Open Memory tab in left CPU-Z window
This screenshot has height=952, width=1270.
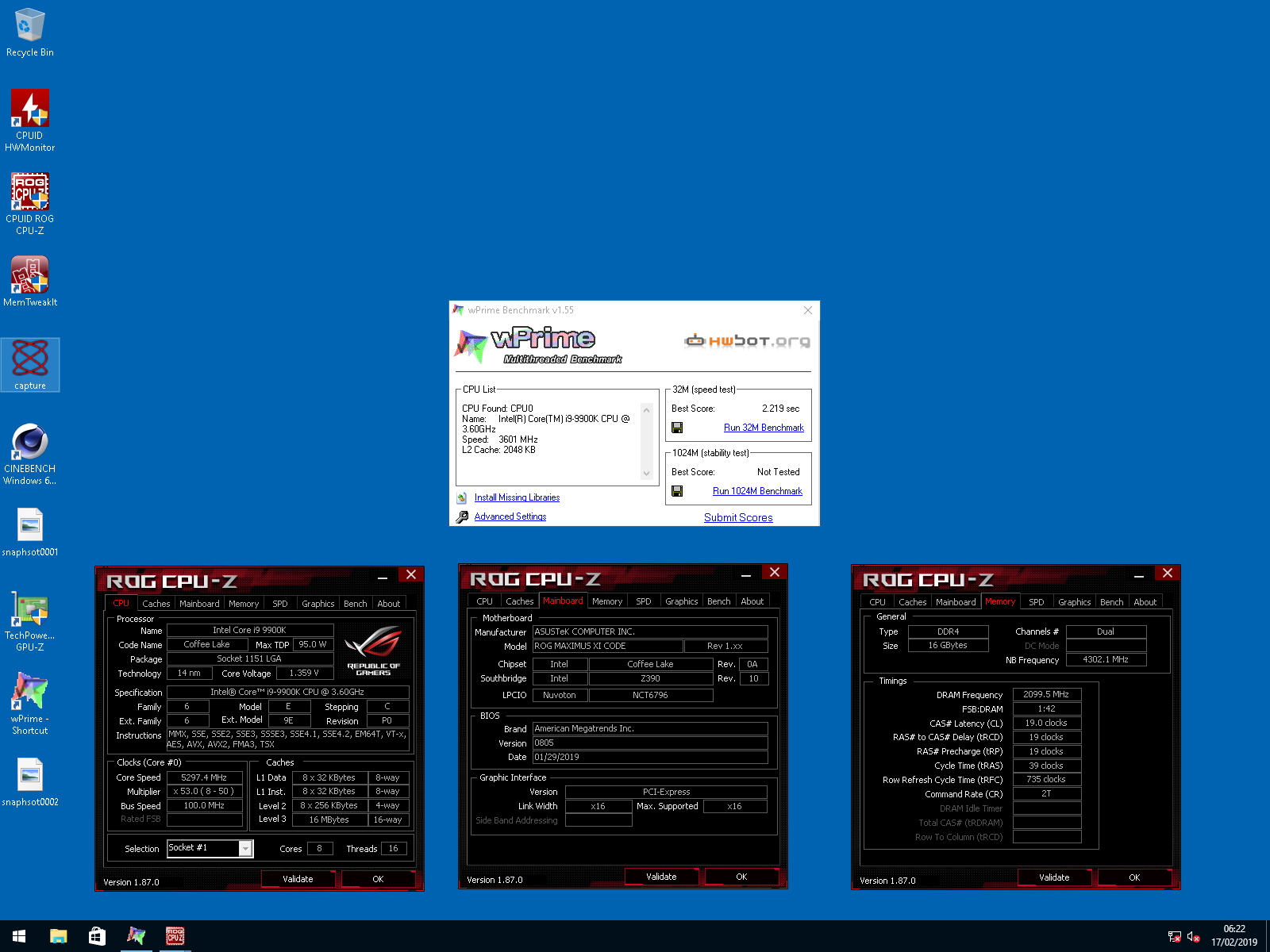244,604
